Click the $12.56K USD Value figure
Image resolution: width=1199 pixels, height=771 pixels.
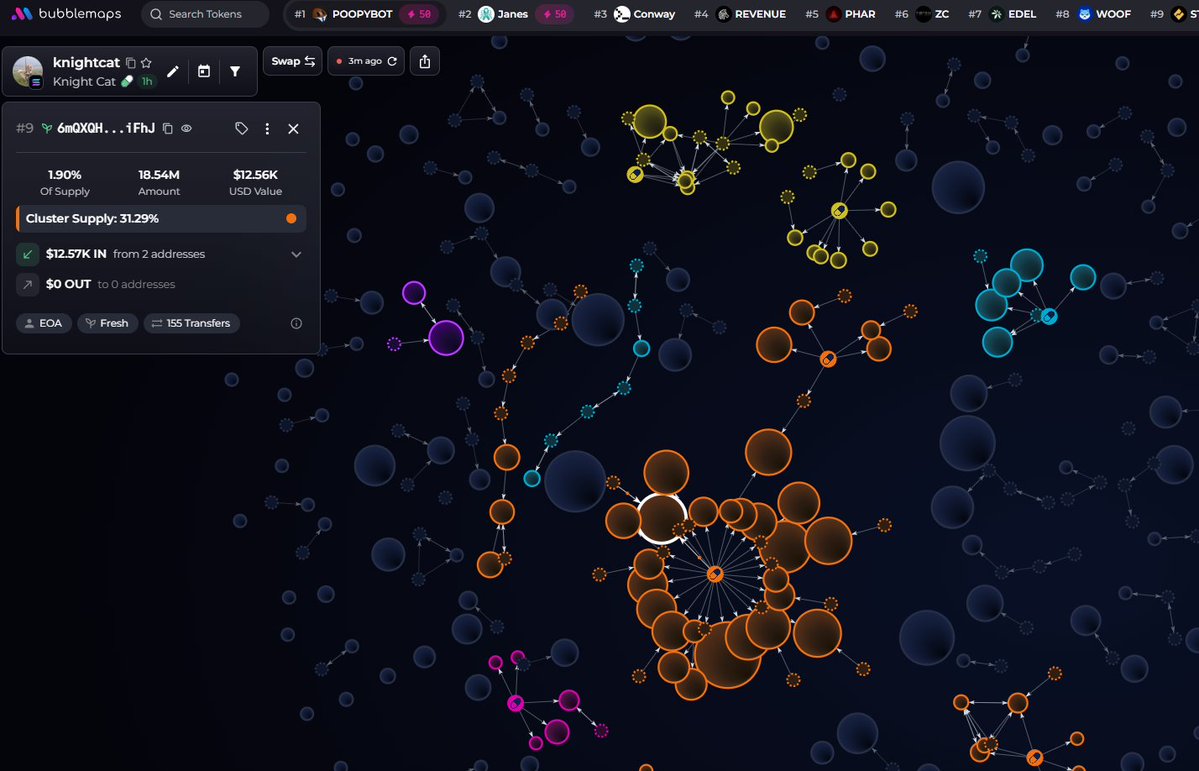pyautogui.click(x=255, y=175)
